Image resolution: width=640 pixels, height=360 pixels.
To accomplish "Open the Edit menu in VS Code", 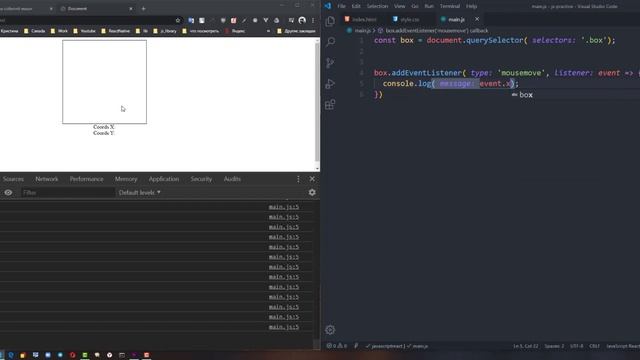I will pyautogui.click(x=356, y=6).
